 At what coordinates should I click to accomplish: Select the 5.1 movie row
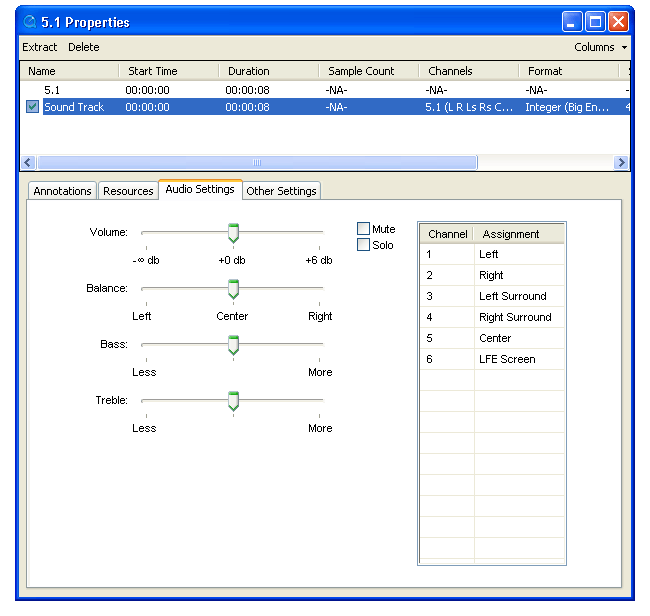pos(52,90)
